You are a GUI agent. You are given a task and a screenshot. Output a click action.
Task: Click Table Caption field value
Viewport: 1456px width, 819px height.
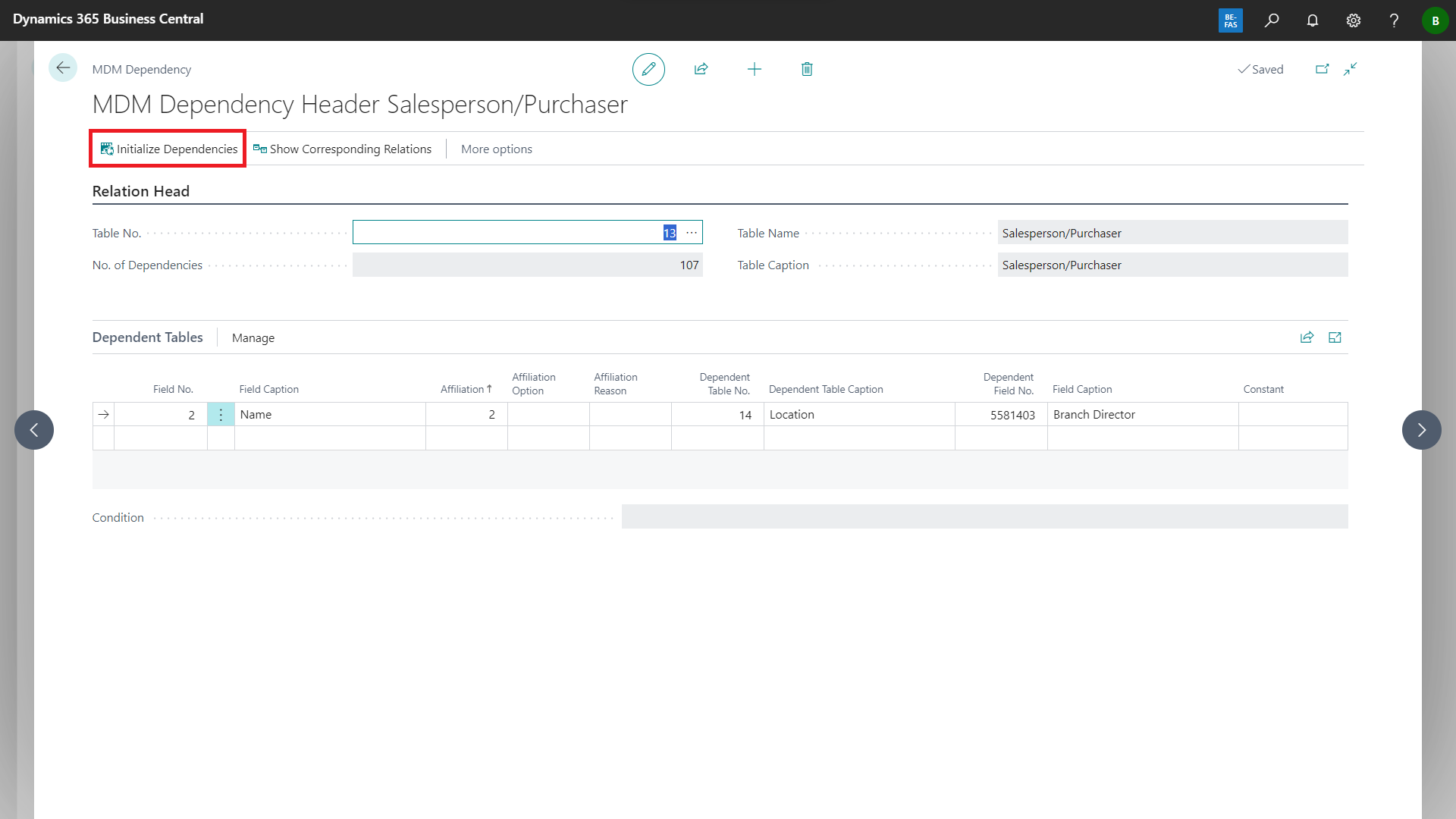[x=1172, y=265]
